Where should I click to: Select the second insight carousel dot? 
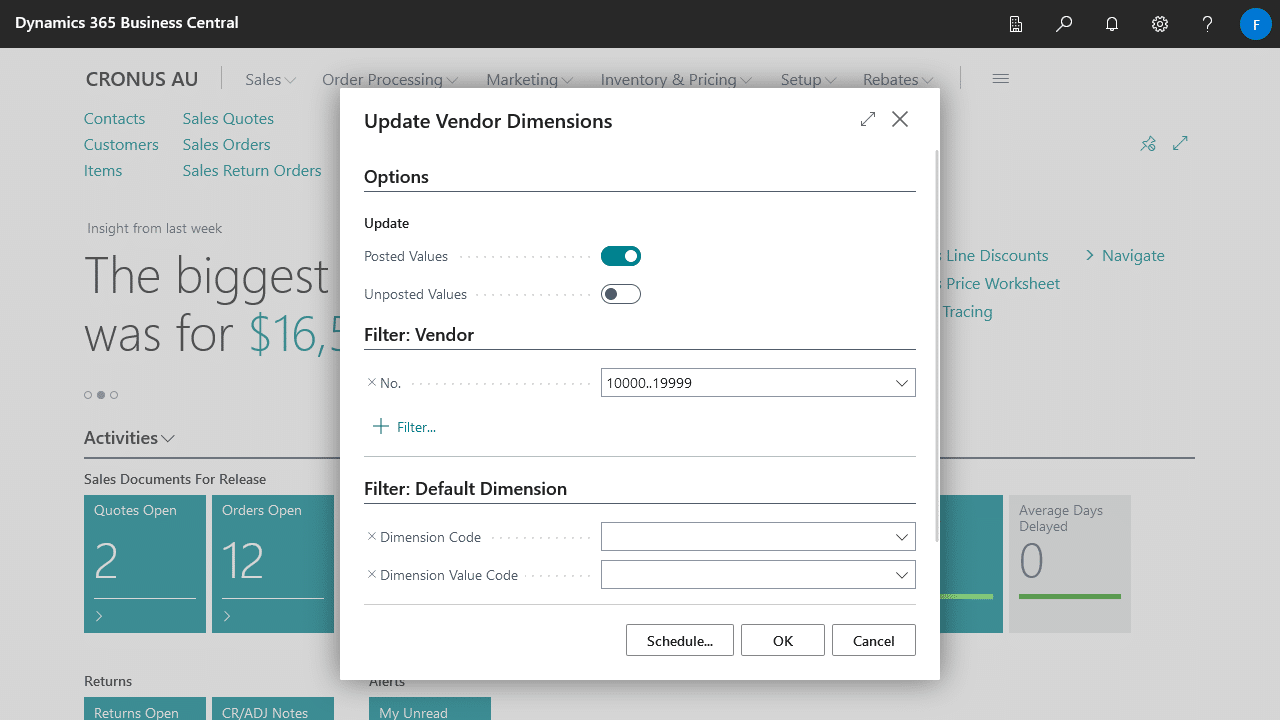pos(101,395)
